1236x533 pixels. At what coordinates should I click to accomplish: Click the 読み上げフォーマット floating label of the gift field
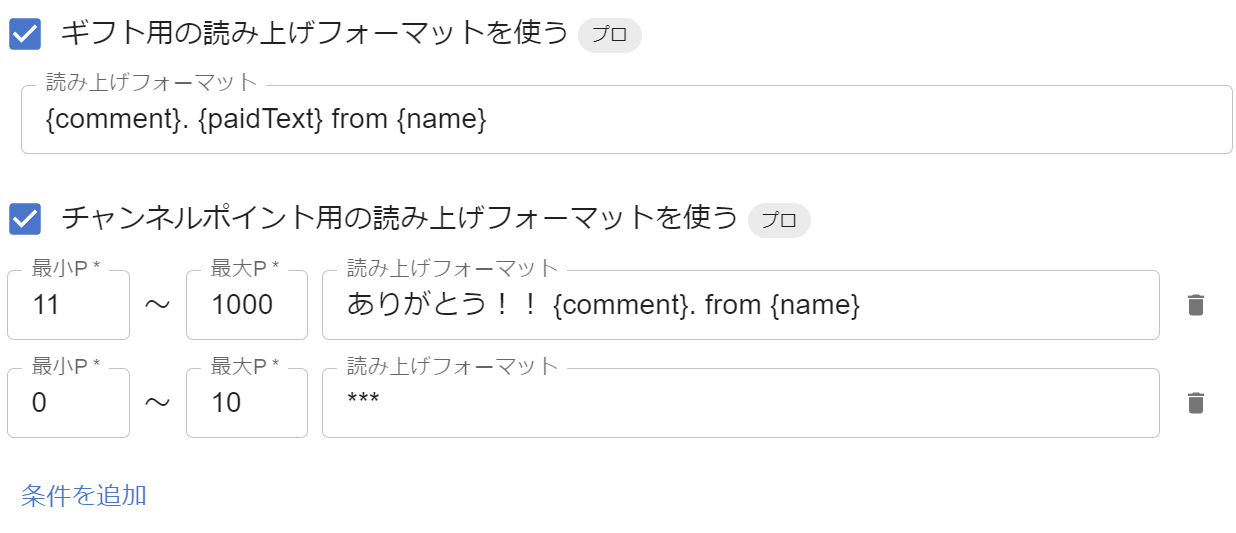pos(152,83)
